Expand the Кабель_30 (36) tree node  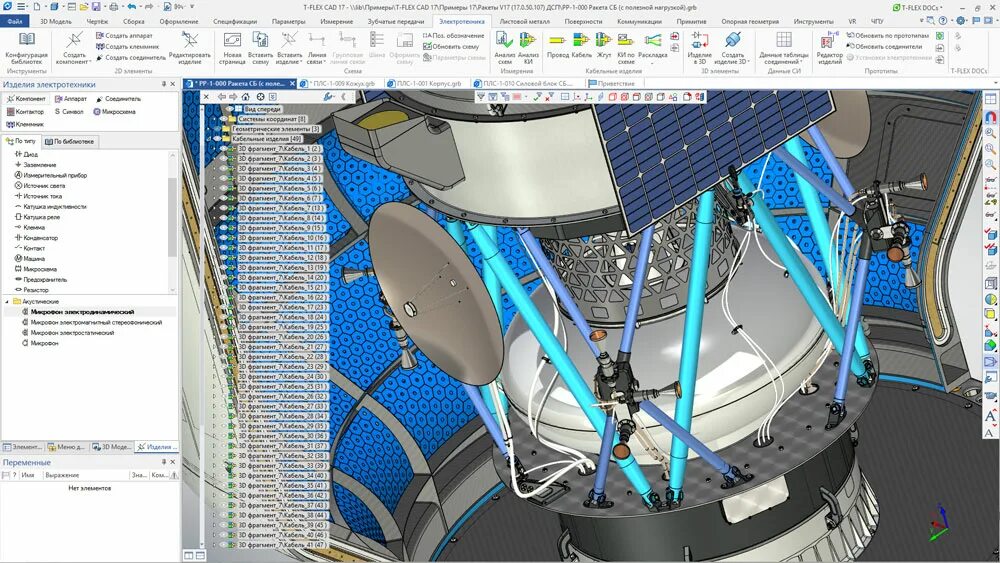pyautogui.click(x=214, y=436)
